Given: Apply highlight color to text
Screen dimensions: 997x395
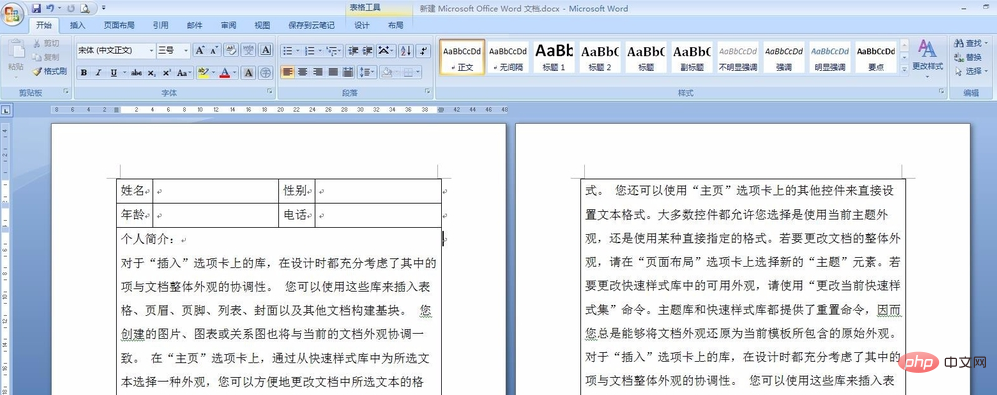Looking at the screenshot, I should point(203,73).
